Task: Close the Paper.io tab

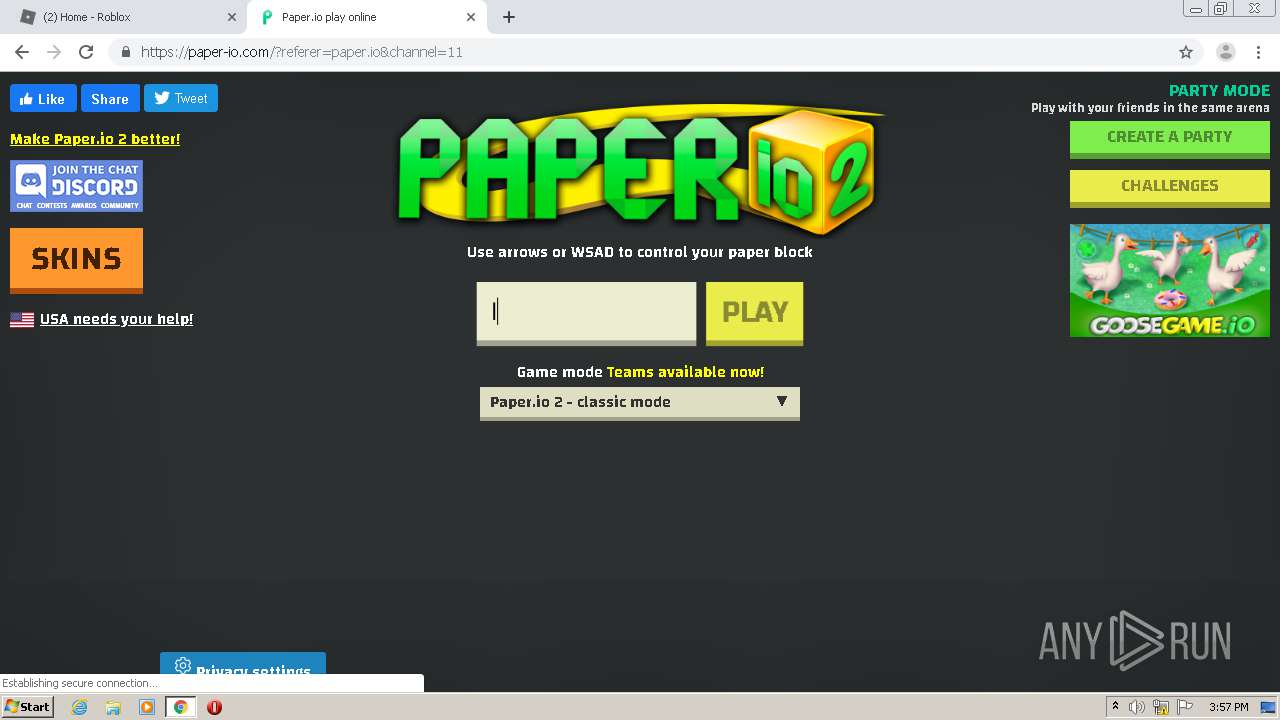Action: 470,17
